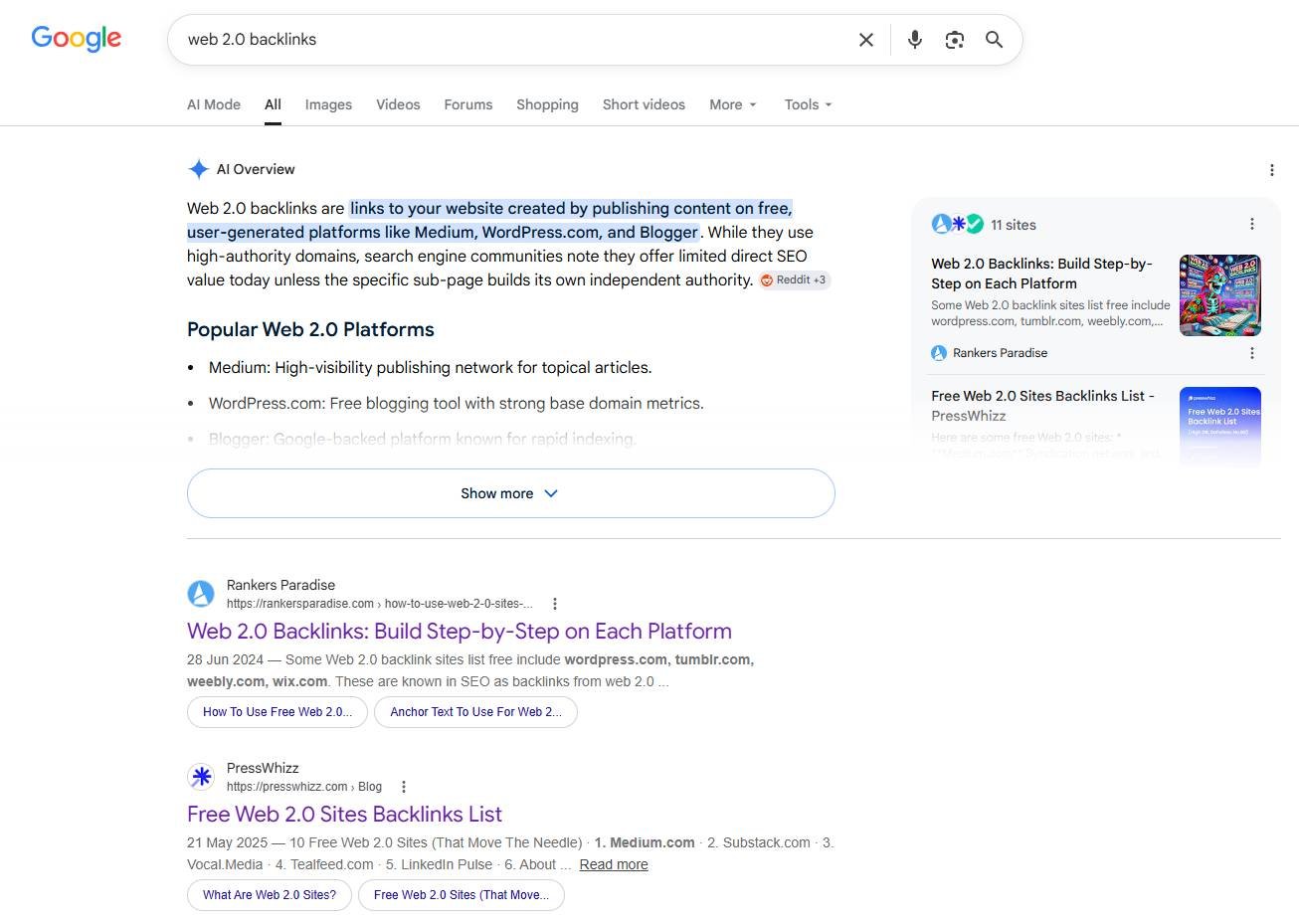
Task: Switch to Short videos tab
Action: coord(644,104)
